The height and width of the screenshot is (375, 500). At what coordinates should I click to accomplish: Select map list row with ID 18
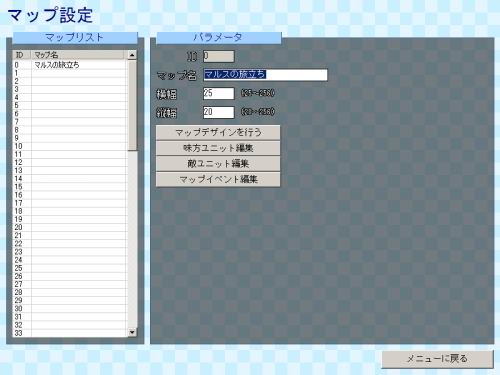coord(70,211)
